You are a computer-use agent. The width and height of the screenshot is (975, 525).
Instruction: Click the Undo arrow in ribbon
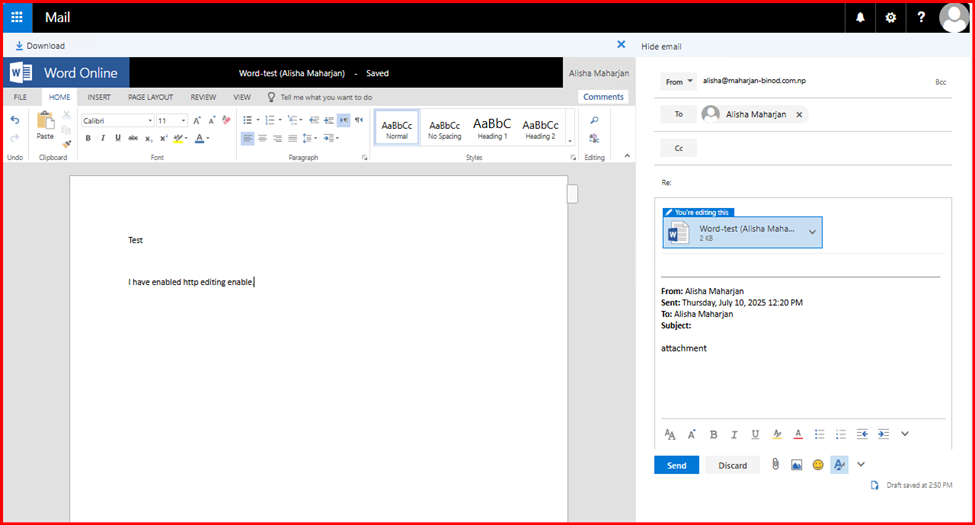click(x=14, y=120)
